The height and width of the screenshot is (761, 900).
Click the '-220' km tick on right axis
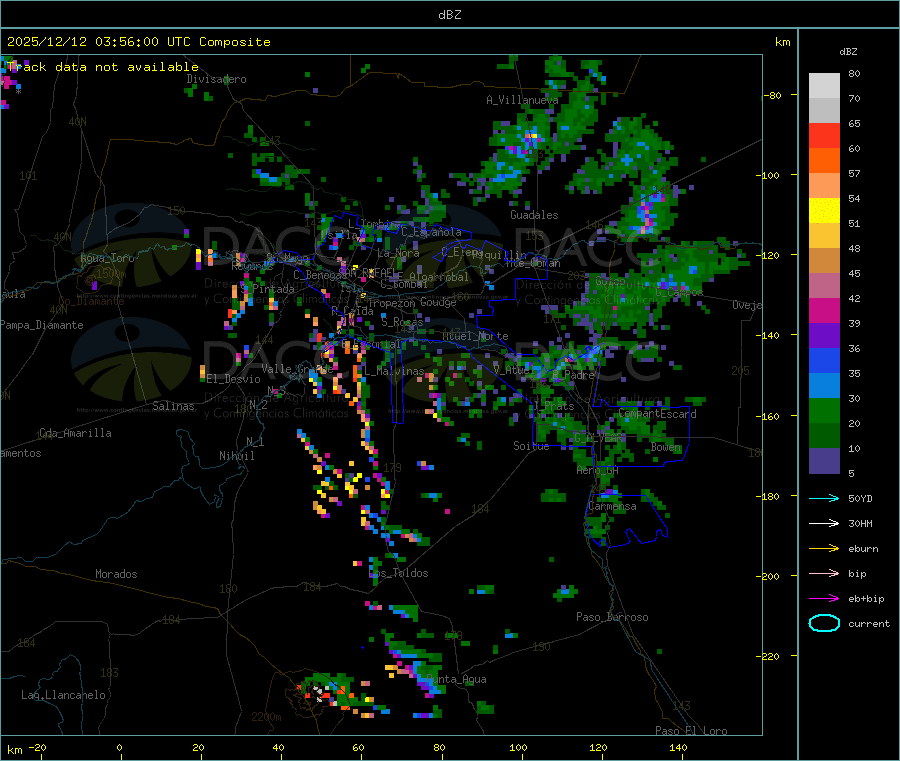click(x=768, y=656)
